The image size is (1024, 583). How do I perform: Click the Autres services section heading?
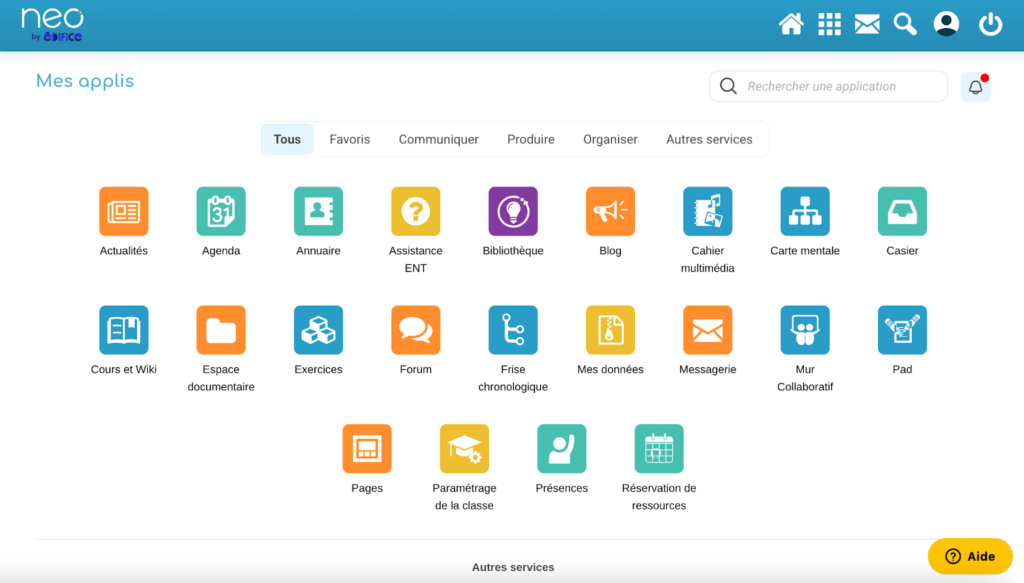[x=513, y=567]
